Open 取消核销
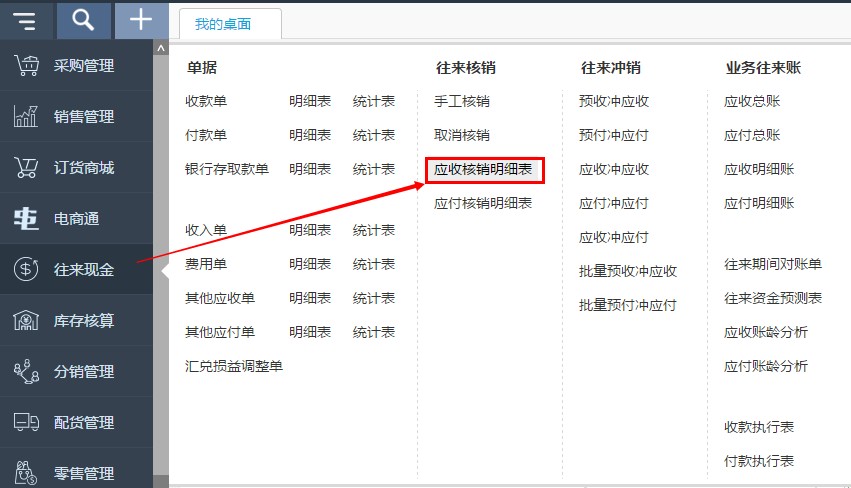This screenshot has width=851, height=488. (x=462, y=135)
